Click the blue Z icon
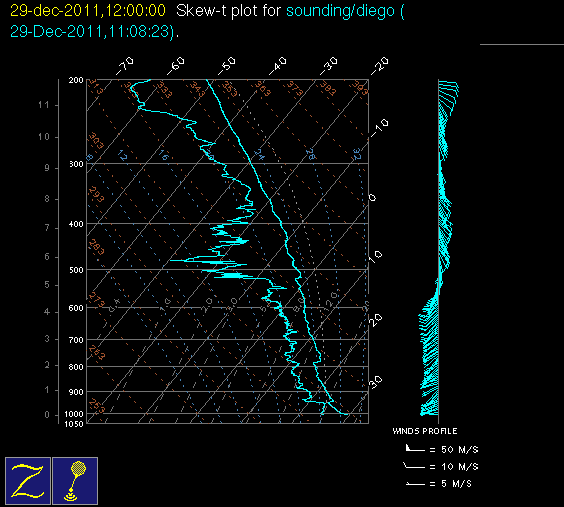 tap(28, 481)
